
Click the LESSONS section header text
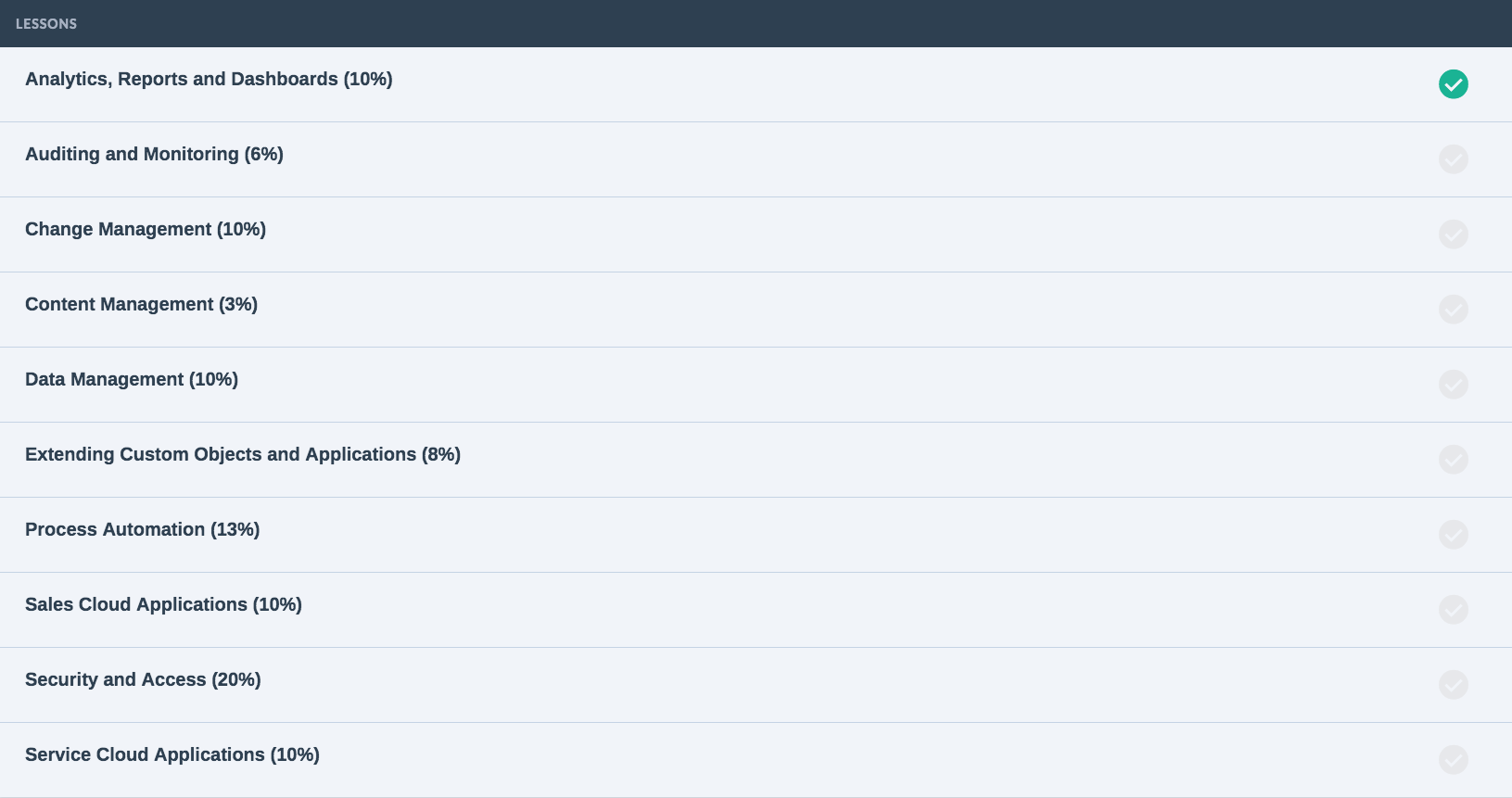(x=46, y=24)
